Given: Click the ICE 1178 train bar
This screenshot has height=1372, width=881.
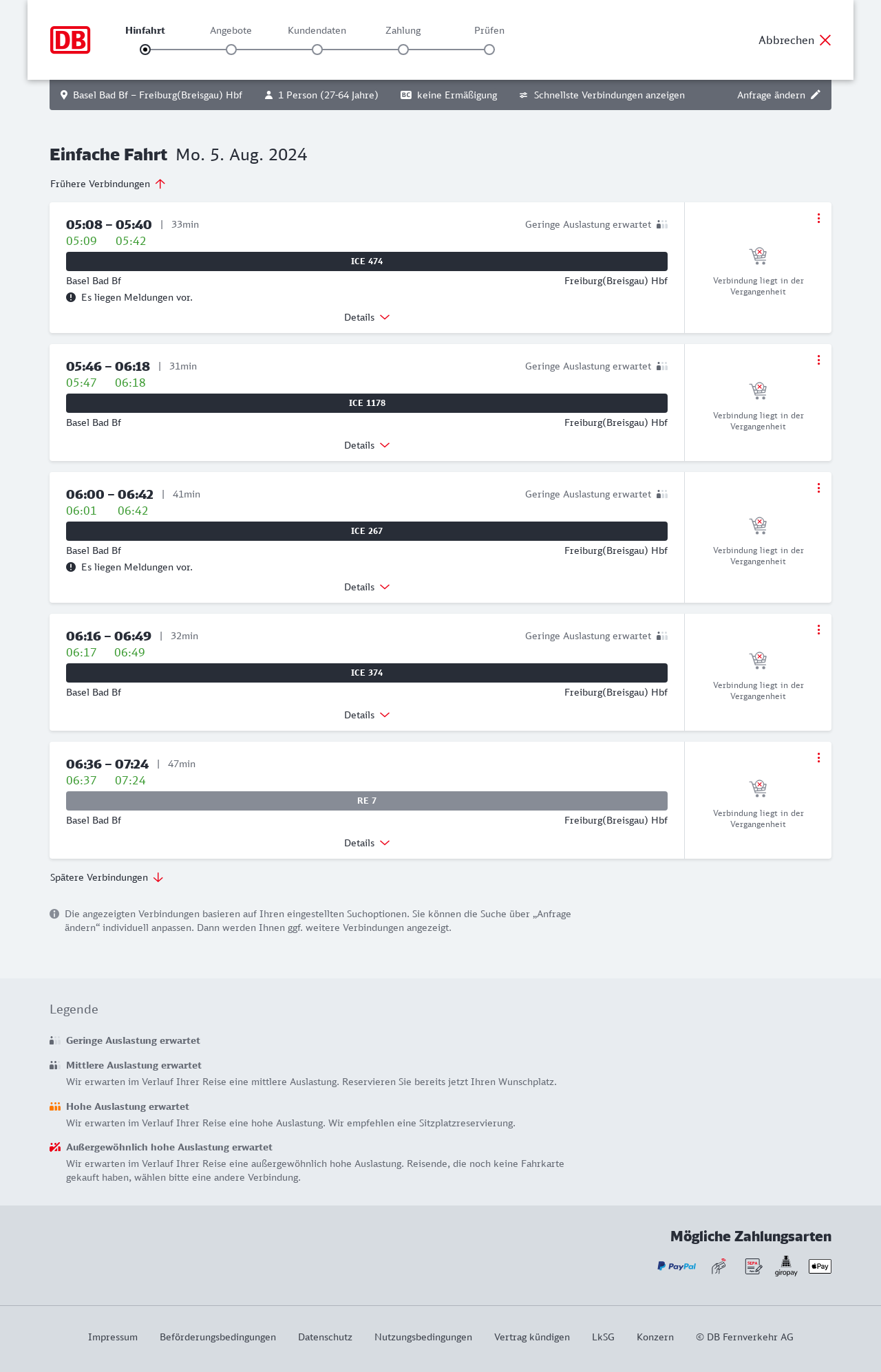Looking at the screenshot, I should 367,403.
